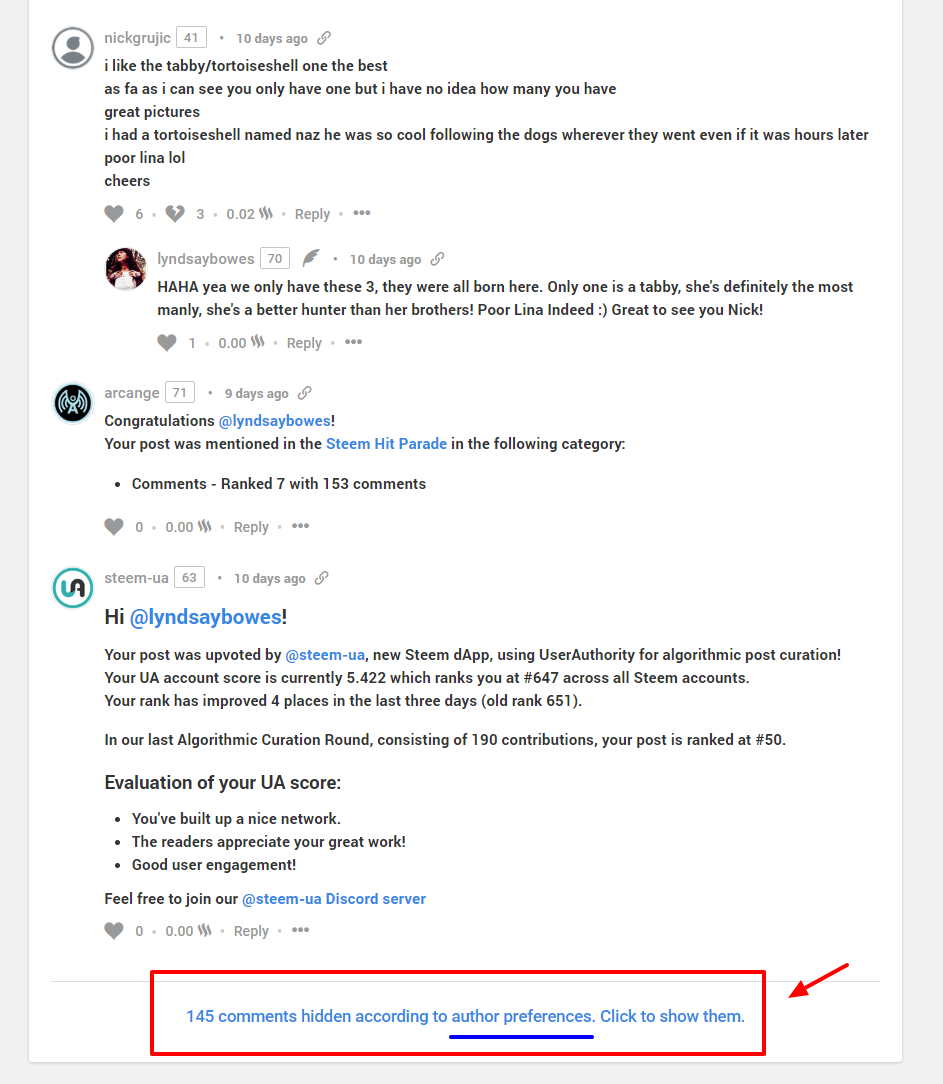Like lyndsaybowes' reply with the heart icon

click(x=167, y=342)
